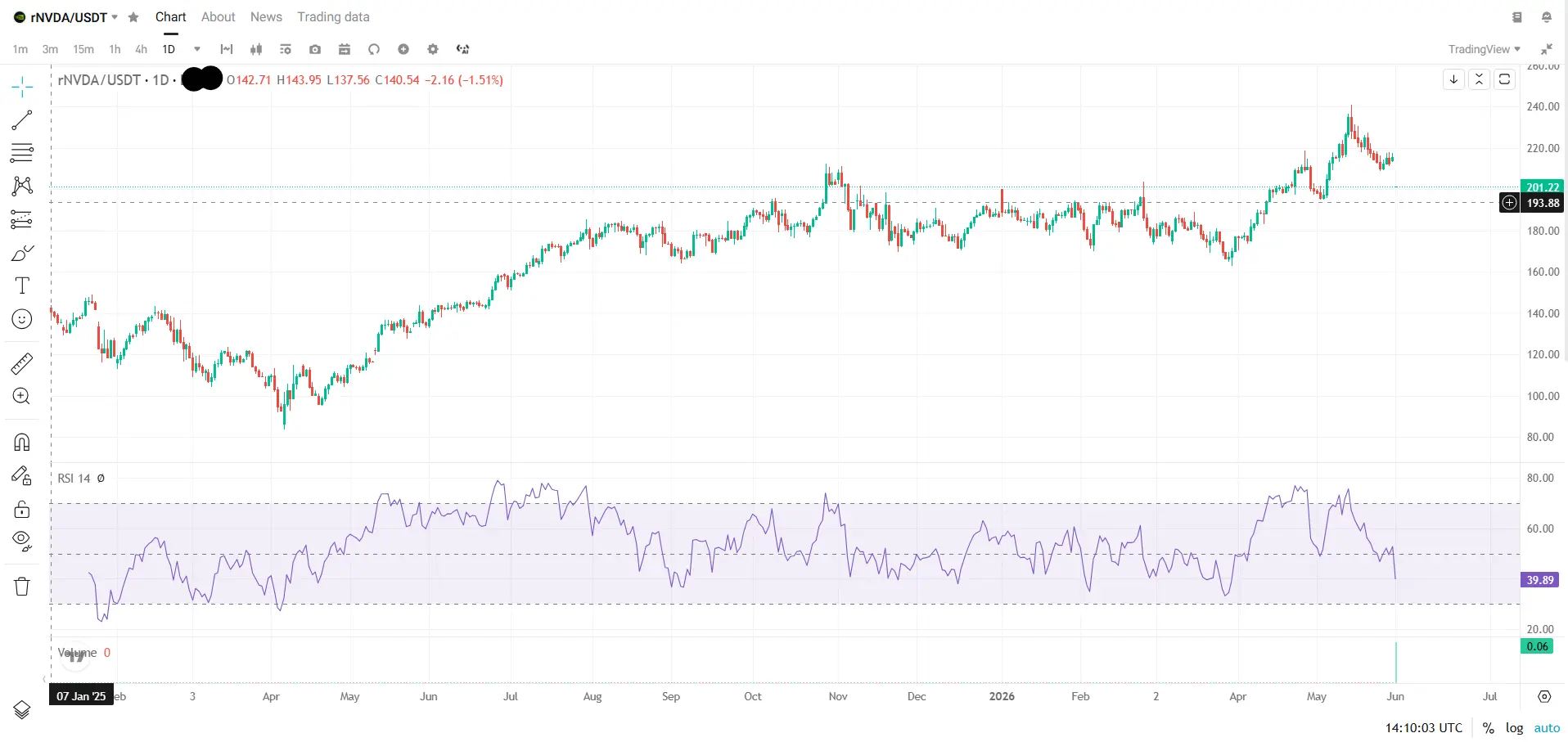The width and height of the screenshot is (1568, 742).
Task: Toggle percent scale on price axis
Action: pyautogui.click(x=1488, y=728)
